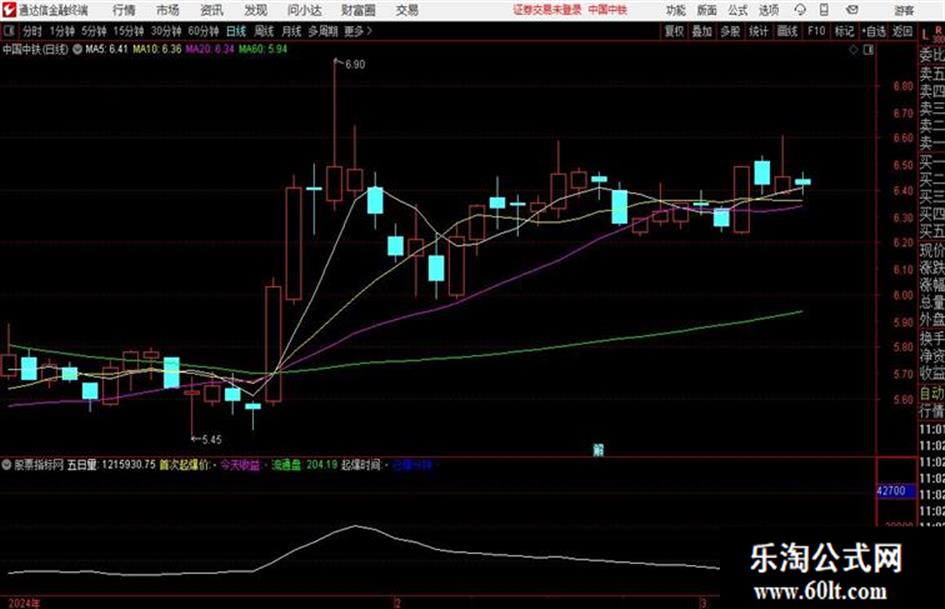This screenshot has width=945, height=609.
Task: Switch to 30分钟 period tab
Action: [166, 31]
